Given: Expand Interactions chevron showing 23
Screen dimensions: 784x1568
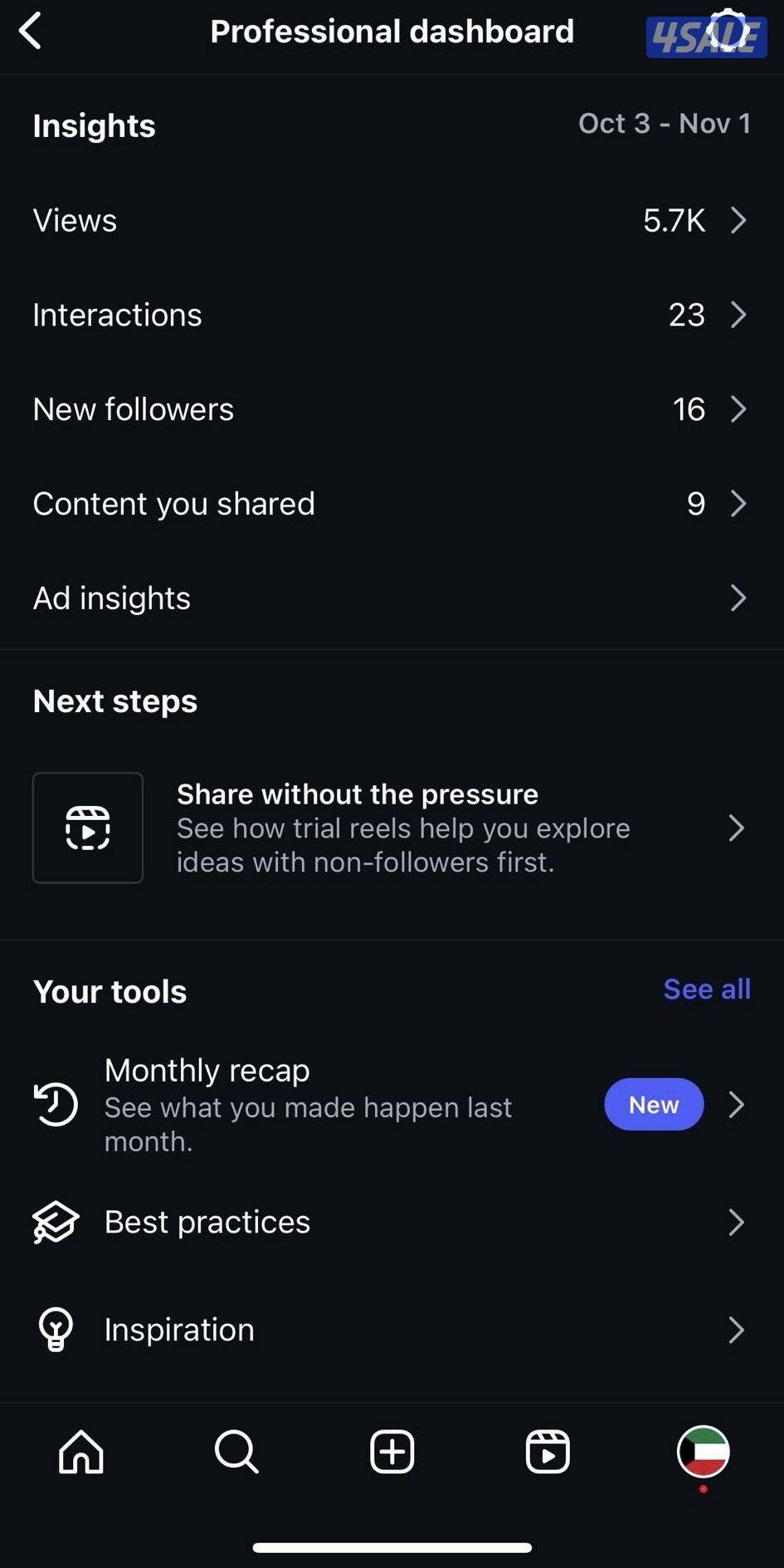Looking at the screenshot, I should (x=738, y=315).
